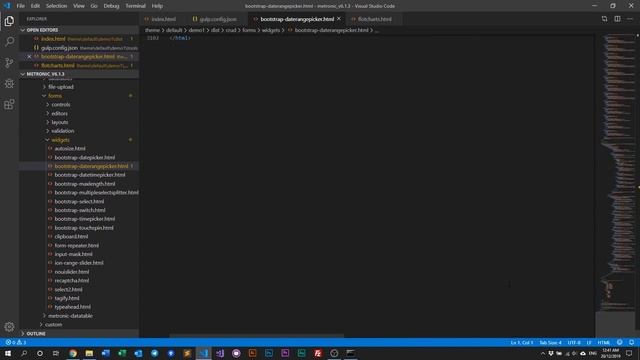Open the Explorer view in activity bar

9,21
